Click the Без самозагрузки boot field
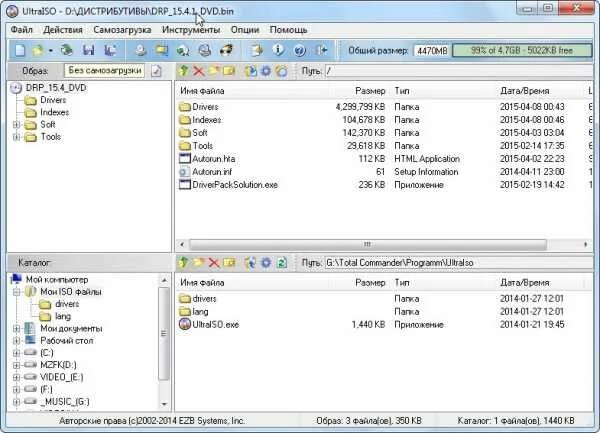 pyautogui.click(x=104, y=71)
